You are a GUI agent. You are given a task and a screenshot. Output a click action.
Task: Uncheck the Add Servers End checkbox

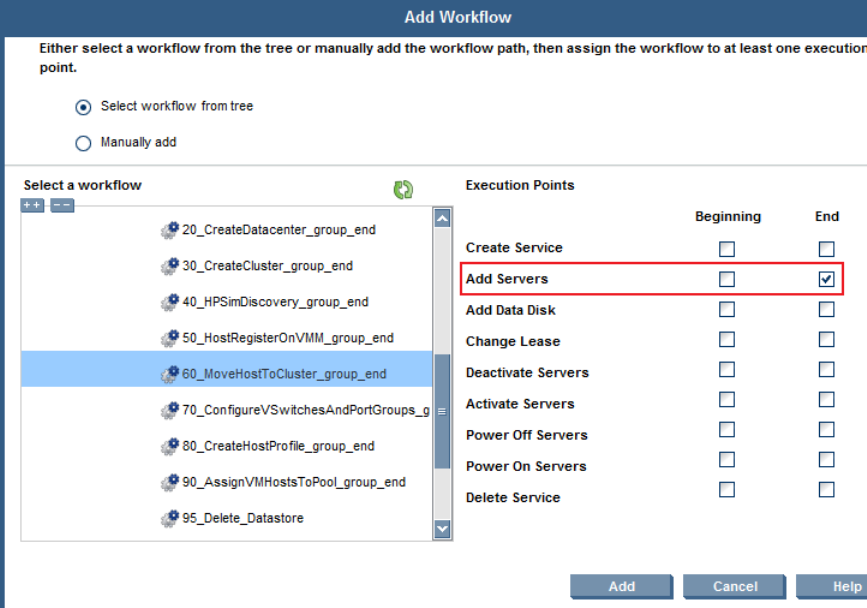pos(826,279)
